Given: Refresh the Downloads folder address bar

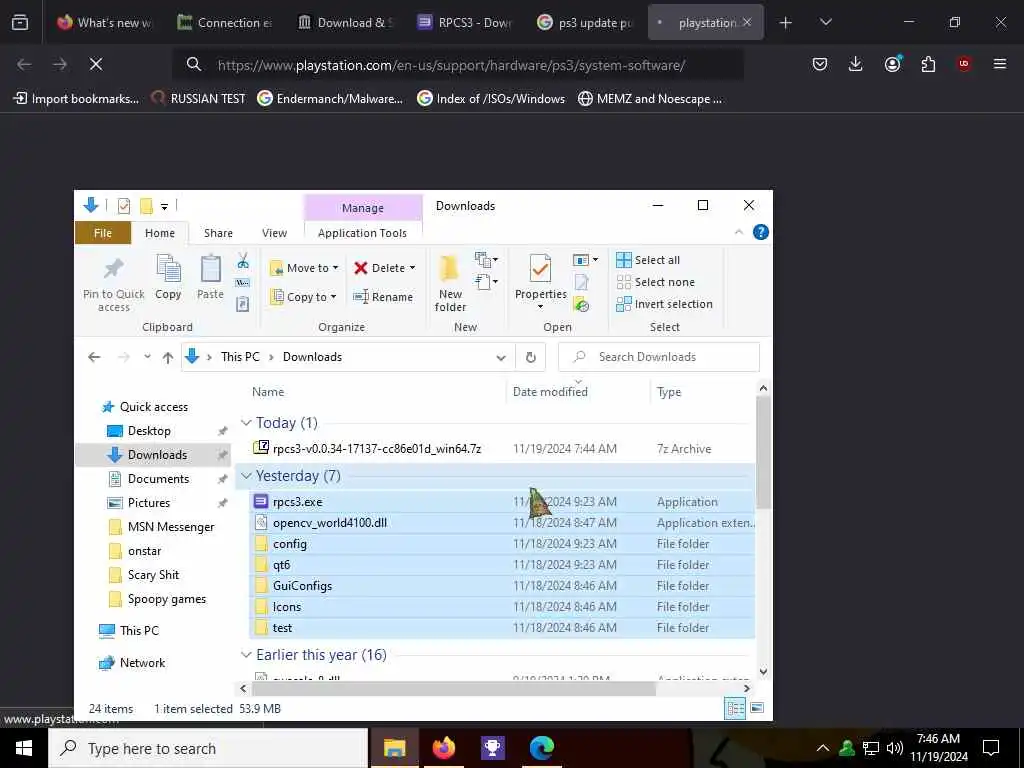Looking at the screenshot, I should click(x=531, y=357).
